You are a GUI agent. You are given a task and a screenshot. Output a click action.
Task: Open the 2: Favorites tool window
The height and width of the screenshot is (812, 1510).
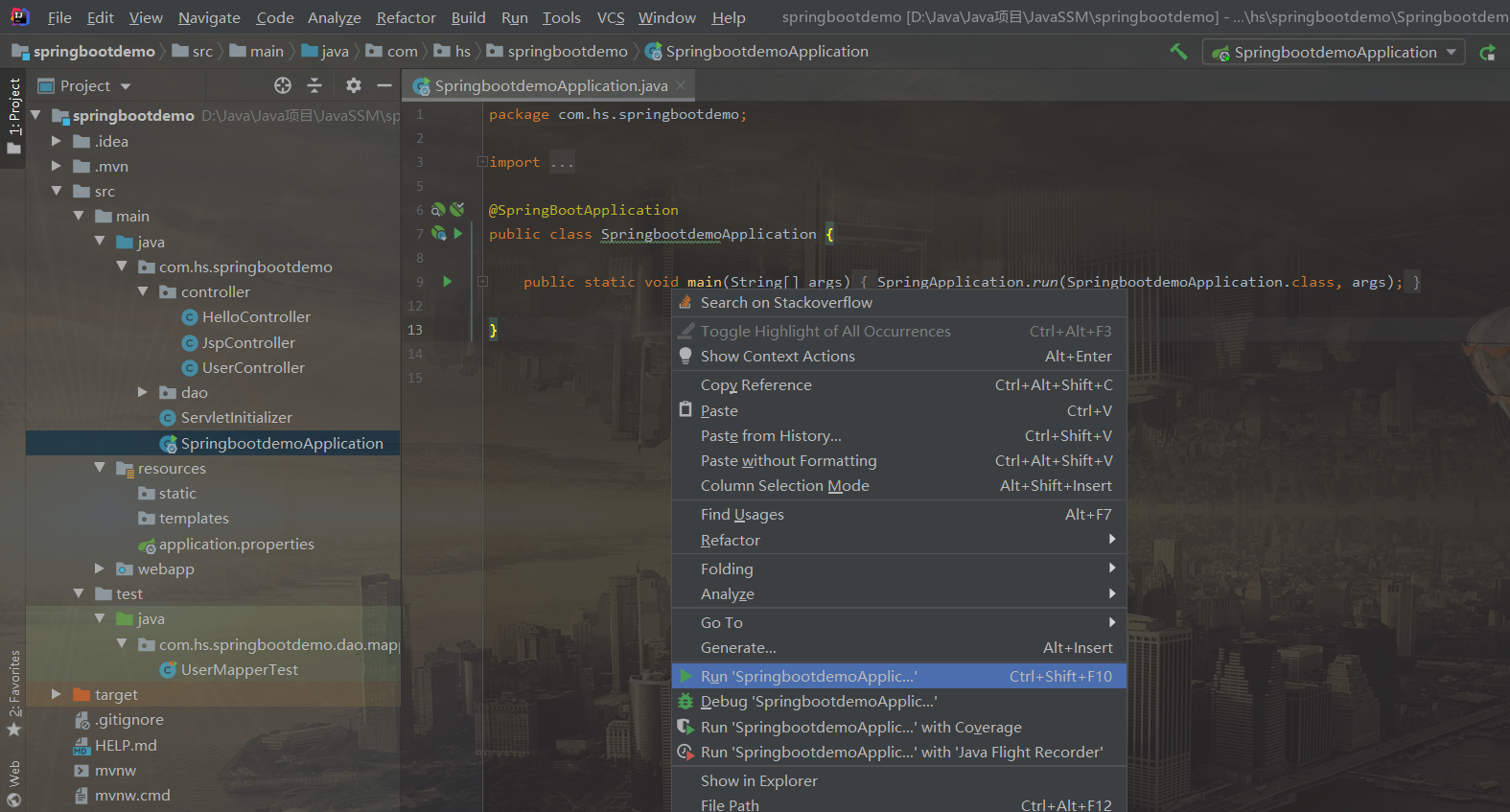(13, 693)
